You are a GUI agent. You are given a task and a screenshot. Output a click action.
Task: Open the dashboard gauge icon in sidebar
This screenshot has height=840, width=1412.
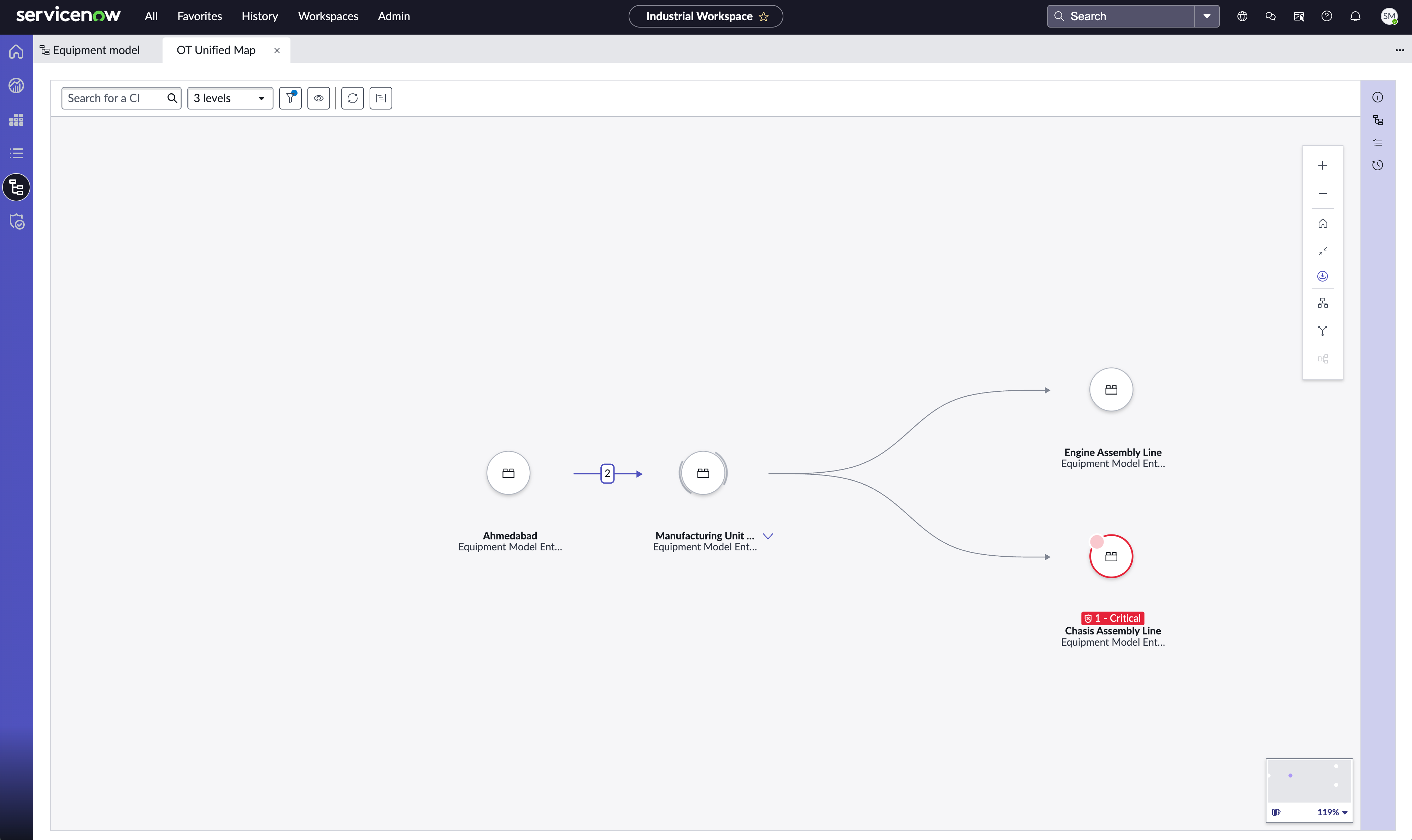[16, 85]
